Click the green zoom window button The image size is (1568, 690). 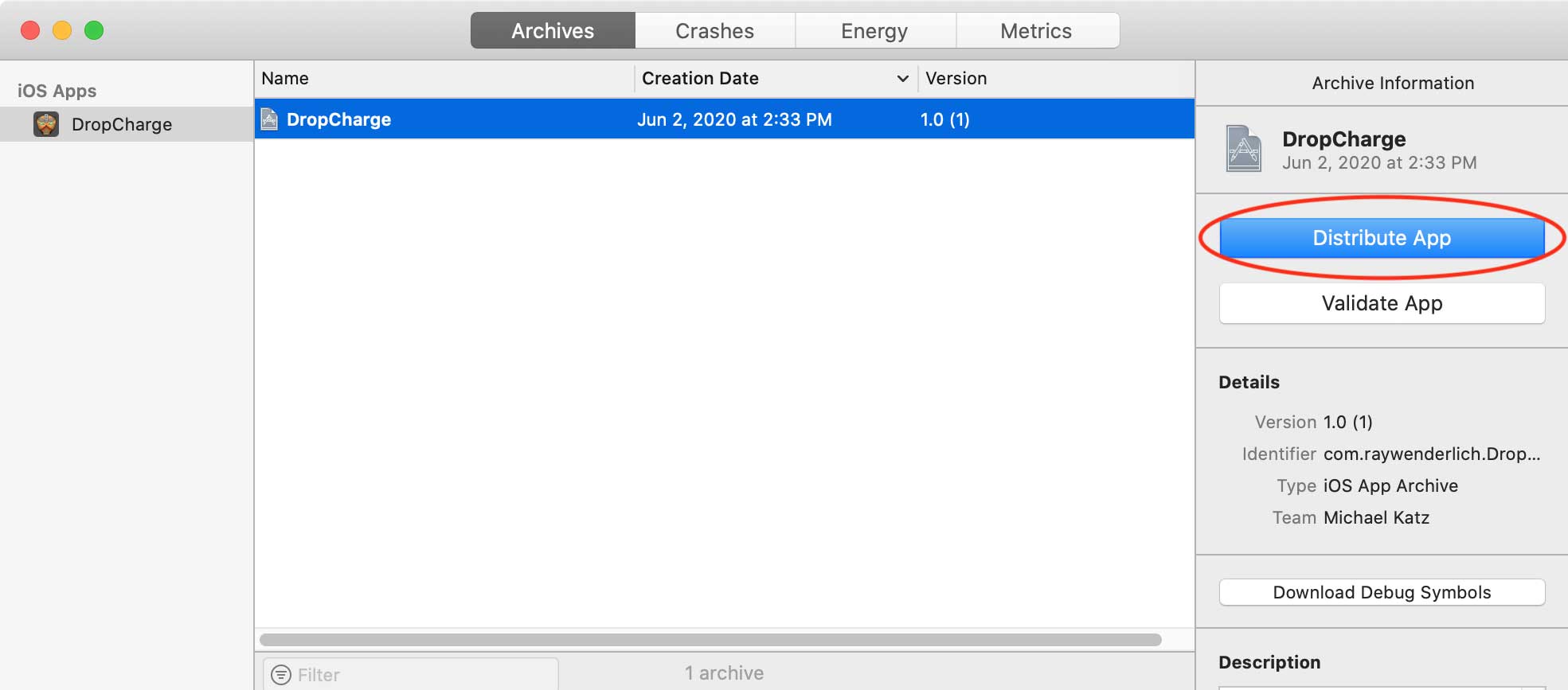94,30
